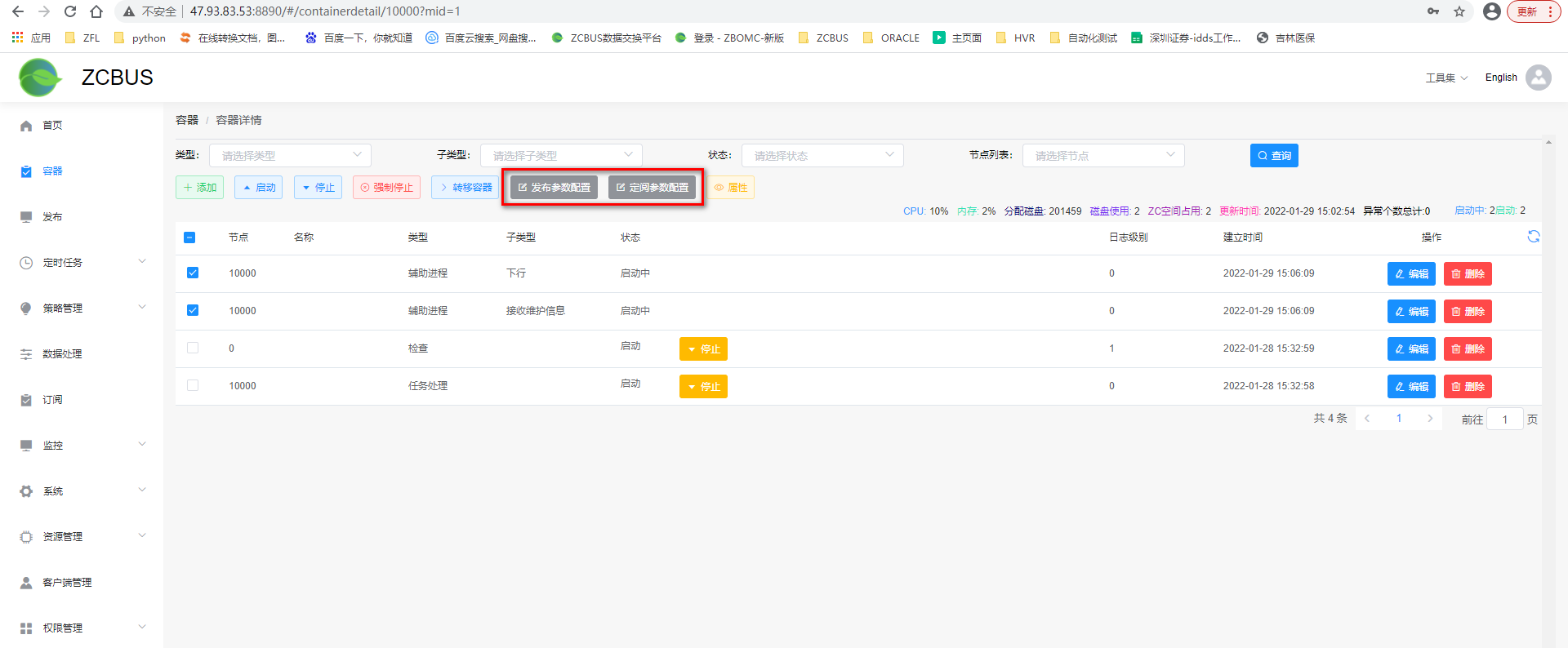The height and width of the screenshot is (648, 1568).
Task: Open the 节点列表 node dropdown
Action: (x=1102, y=155)
